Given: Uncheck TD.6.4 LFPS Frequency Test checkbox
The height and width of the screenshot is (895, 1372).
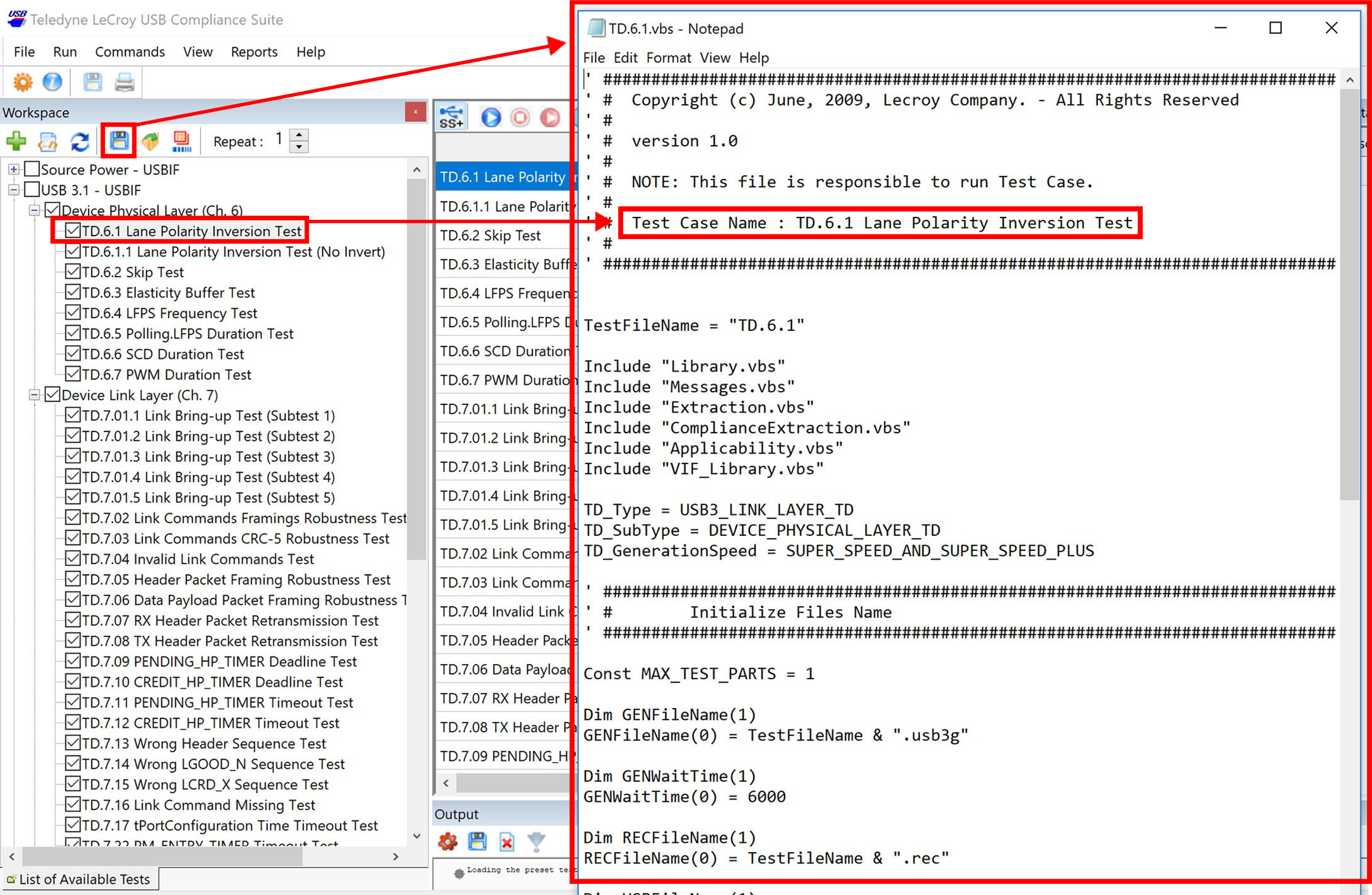Looking at the screenshot, I should click(73, 312).
